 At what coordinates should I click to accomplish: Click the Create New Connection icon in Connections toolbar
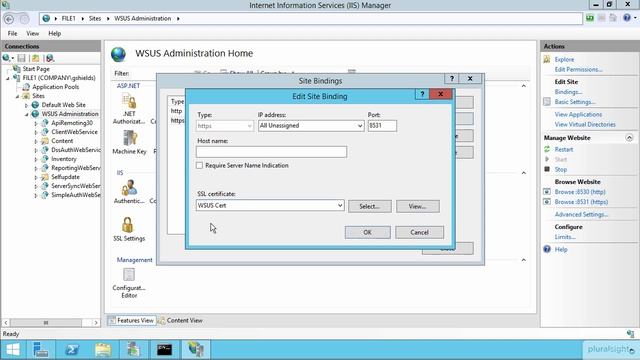tap(7, 58)
